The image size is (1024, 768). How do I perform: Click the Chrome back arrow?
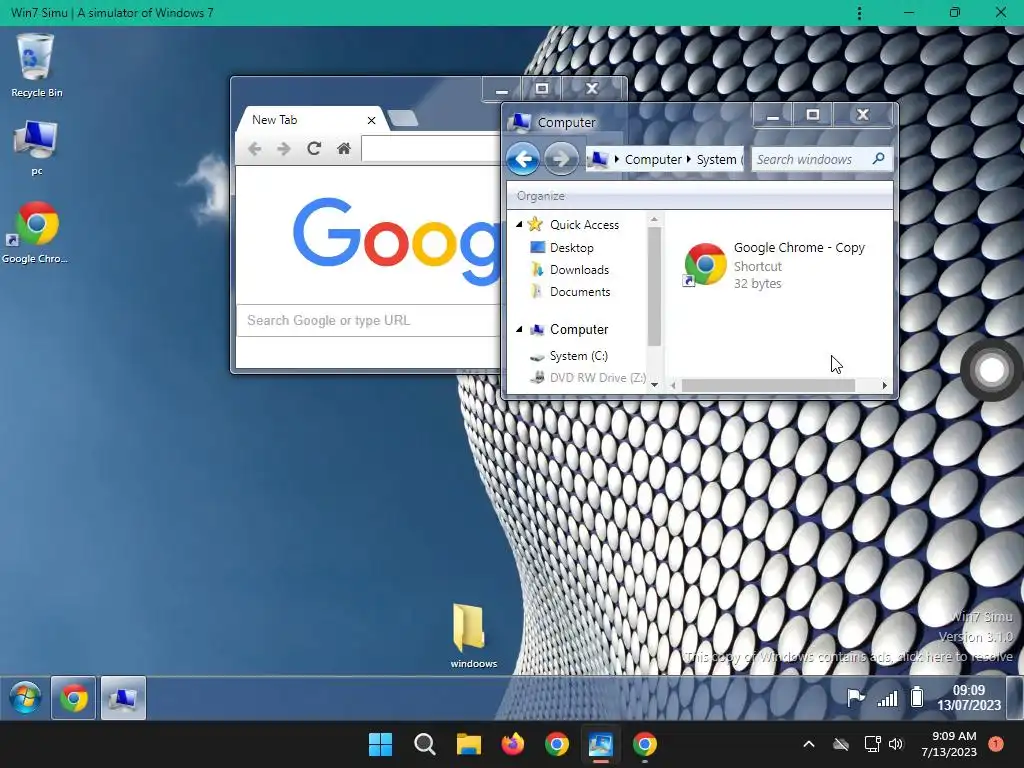coord(255,149)
